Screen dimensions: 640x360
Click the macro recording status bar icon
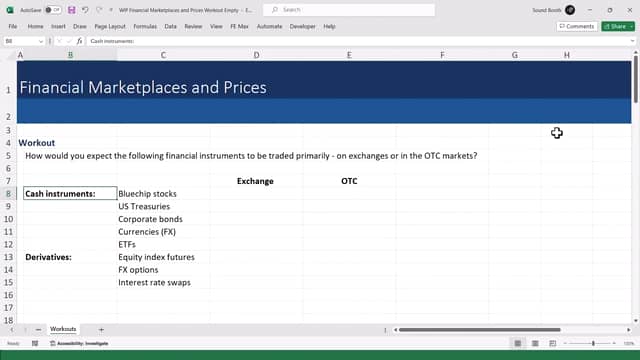pos(35,344)
